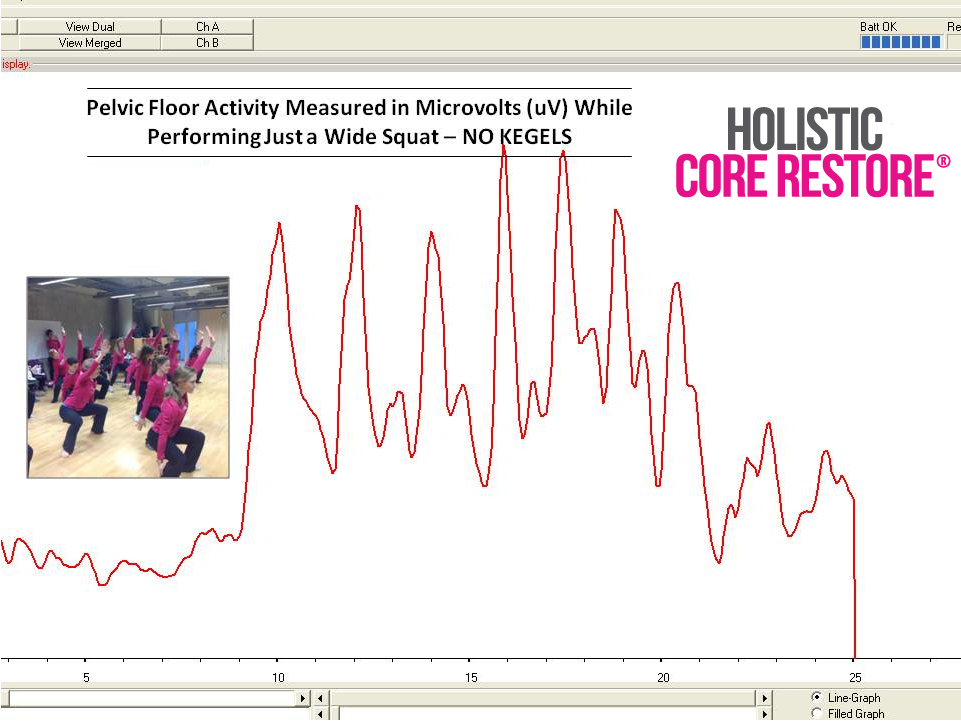Select the Ch B button
Image resolution: width=961 pixels, height=721 pixels.
click(x=207, y=43)
